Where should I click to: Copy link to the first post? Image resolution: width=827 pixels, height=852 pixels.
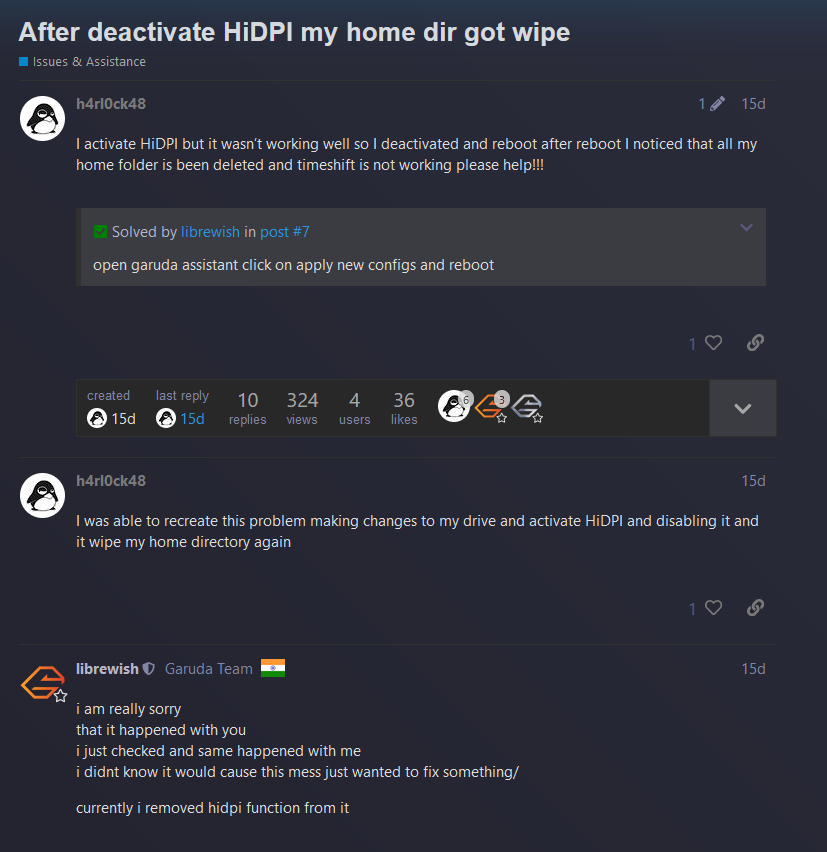tap(755, 343)
